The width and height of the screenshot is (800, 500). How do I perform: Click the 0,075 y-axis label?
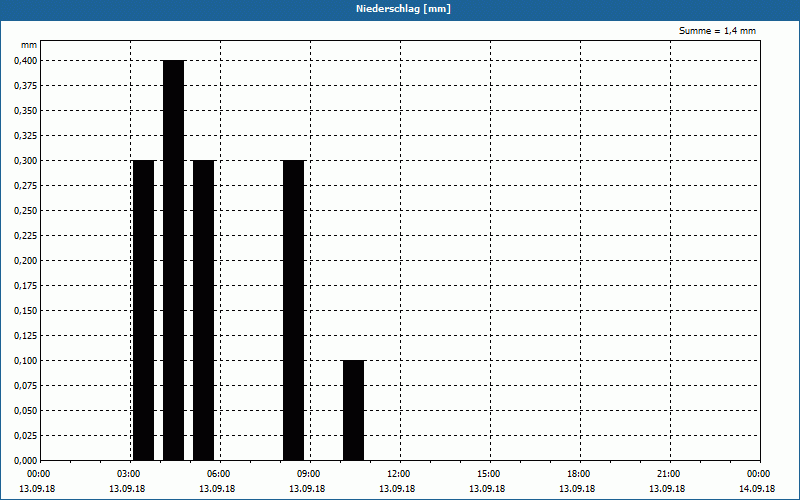click(26, 386)
